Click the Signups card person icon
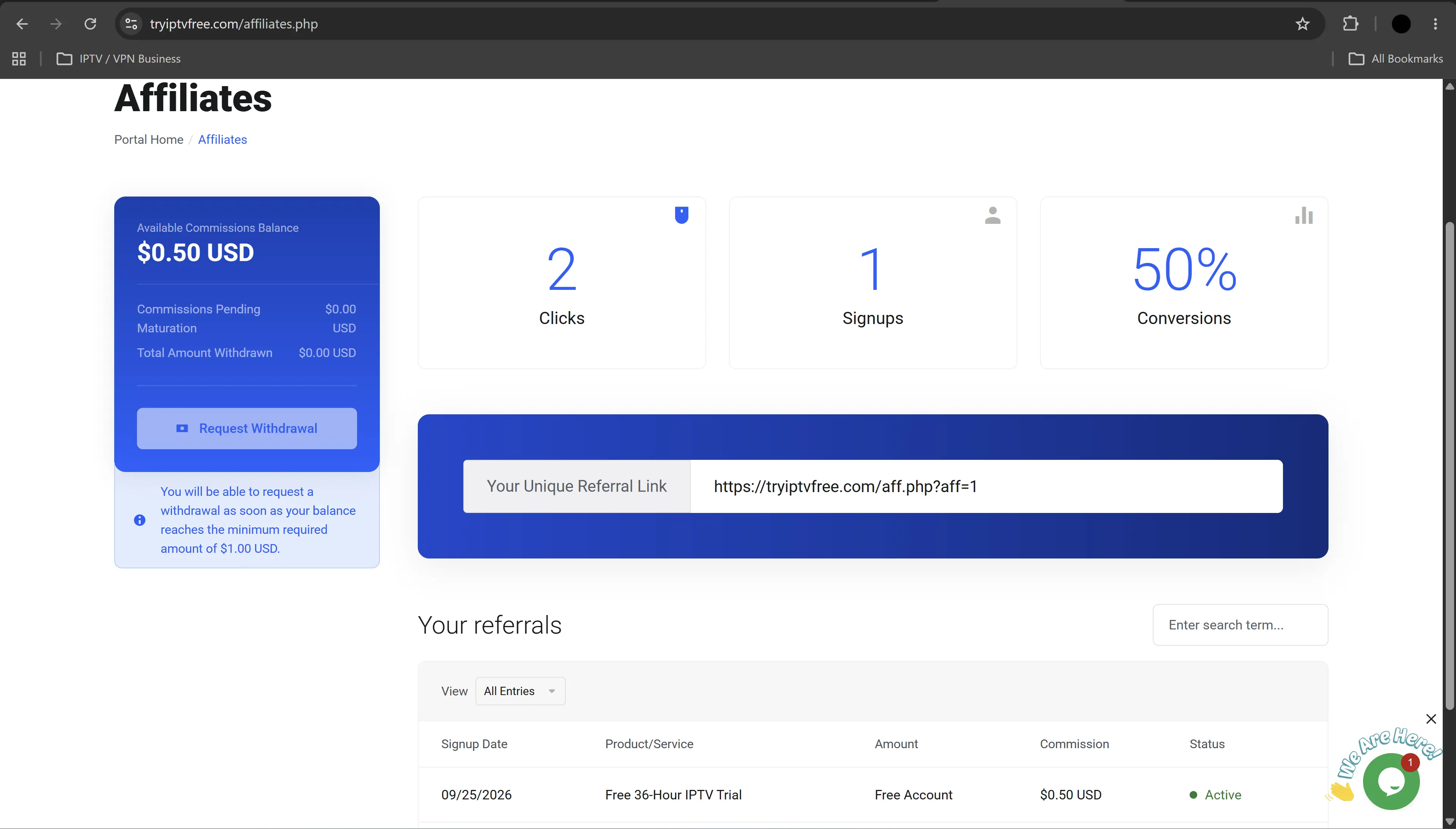Image resolution: width=1456 pixels, height=829 pixels. click(x=993, y=215)
